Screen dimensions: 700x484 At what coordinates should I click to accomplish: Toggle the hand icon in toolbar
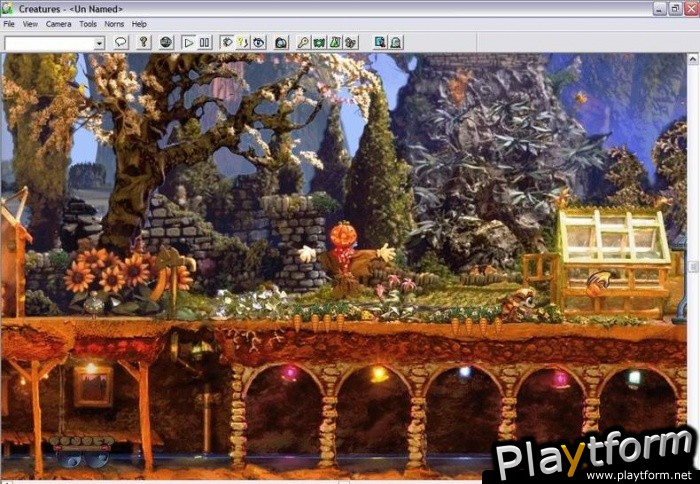227,42
